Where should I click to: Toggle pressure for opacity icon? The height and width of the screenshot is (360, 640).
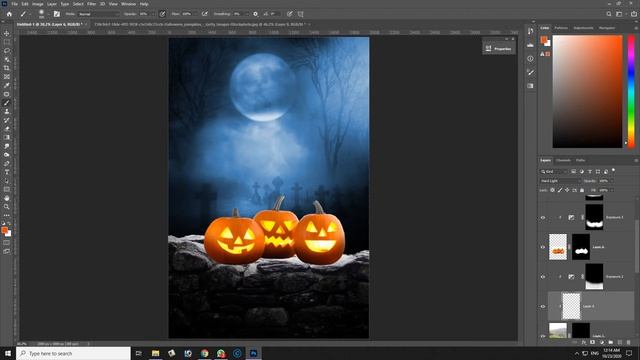pyautogui.click(x=162, y=14)
